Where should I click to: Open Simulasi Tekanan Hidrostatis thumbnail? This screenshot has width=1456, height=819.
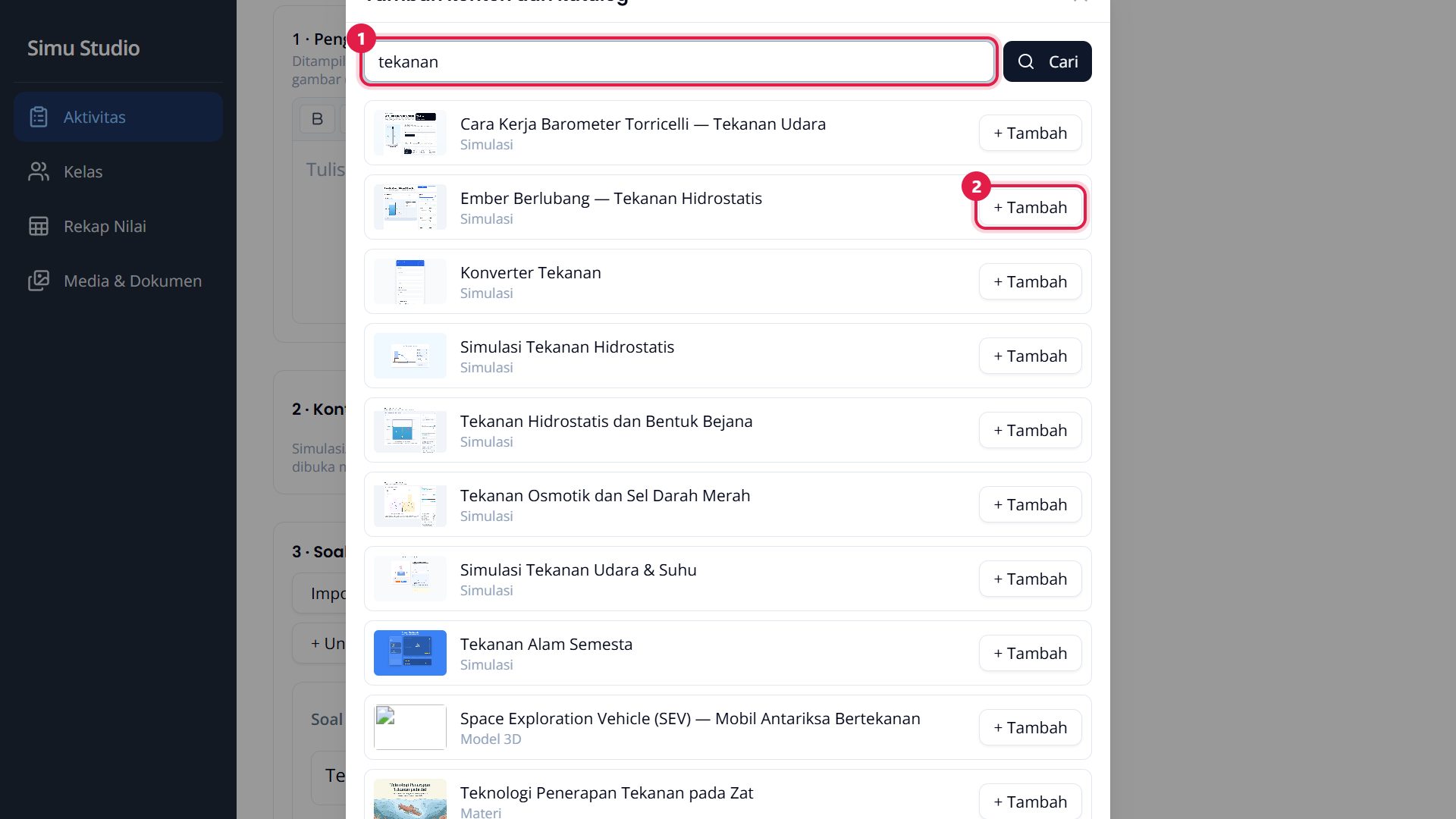[410, 356]
